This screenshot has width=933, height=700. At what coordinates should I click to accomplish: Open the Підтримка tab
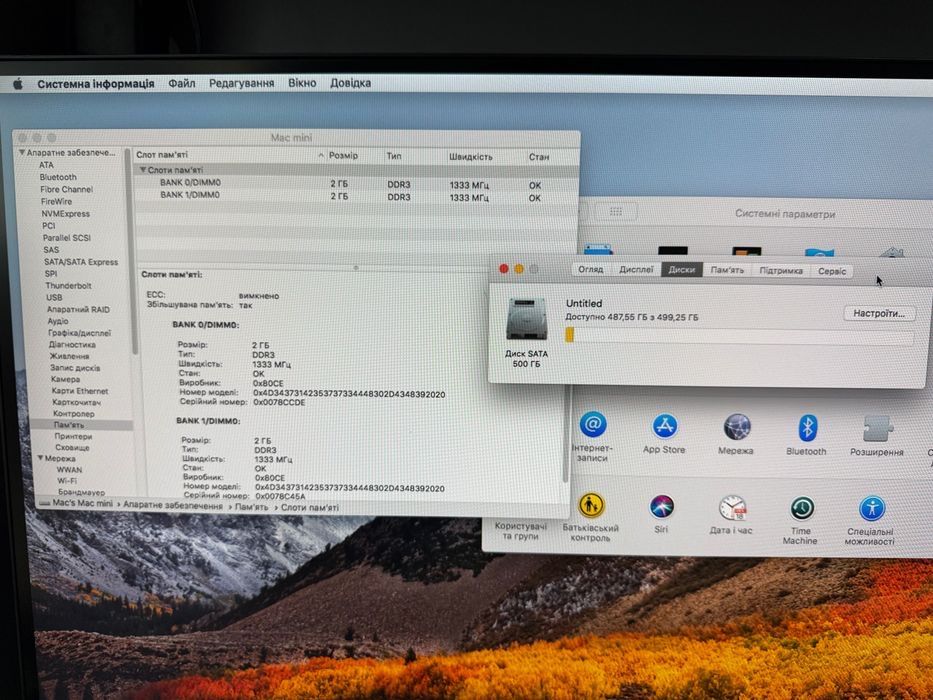tap(781, 271)
